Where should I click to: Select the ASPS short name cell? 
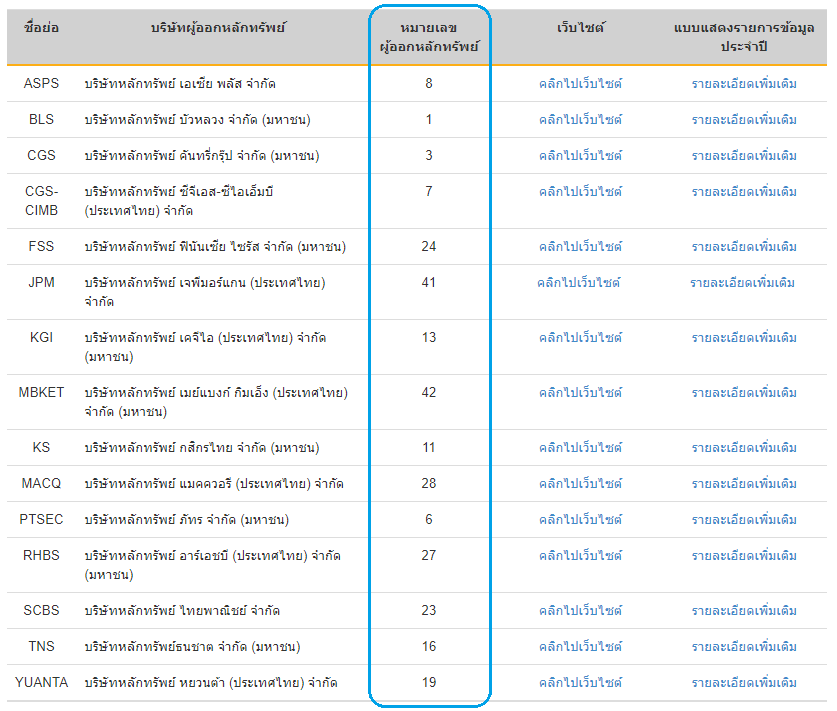tap(41, 83)
